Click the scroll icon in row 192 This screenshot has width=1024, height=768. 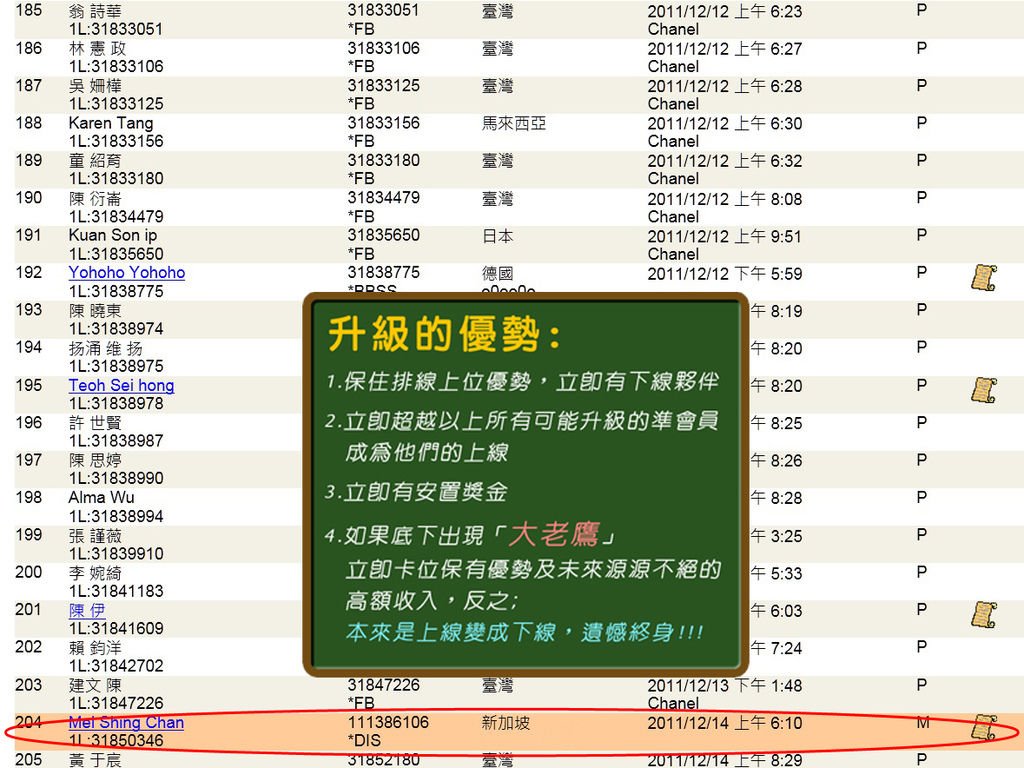pyautogui.click(x=984, y=278)
